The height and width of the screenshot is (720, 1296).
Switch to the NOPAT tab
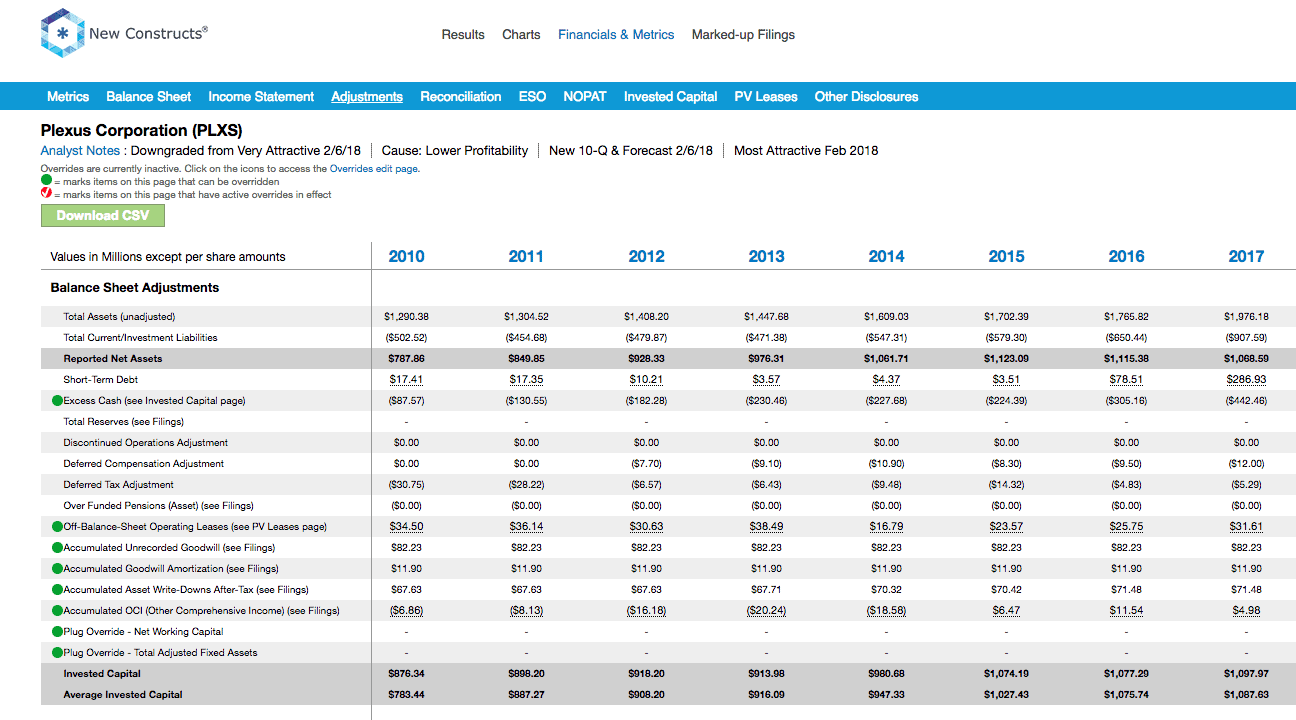click(x=585, y=97)
